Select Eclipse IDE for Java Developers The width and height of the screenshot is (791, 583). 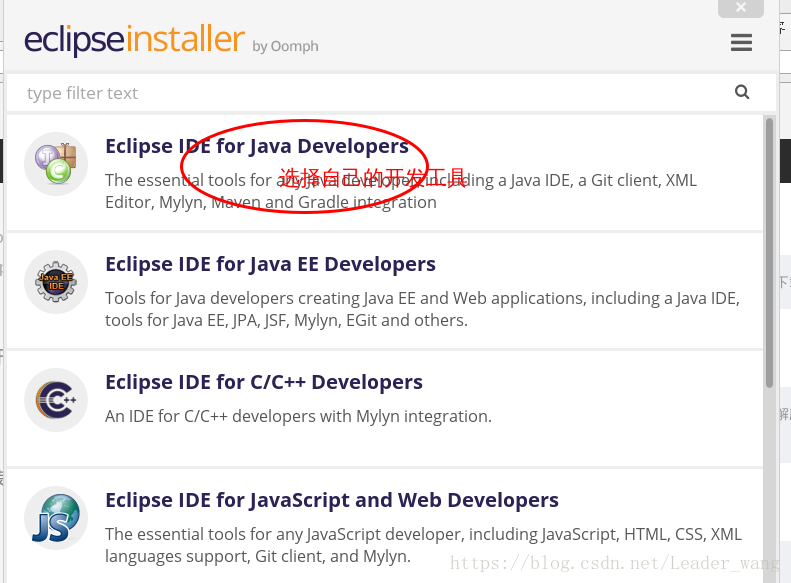pyautogui.click(x=257, y=146)
